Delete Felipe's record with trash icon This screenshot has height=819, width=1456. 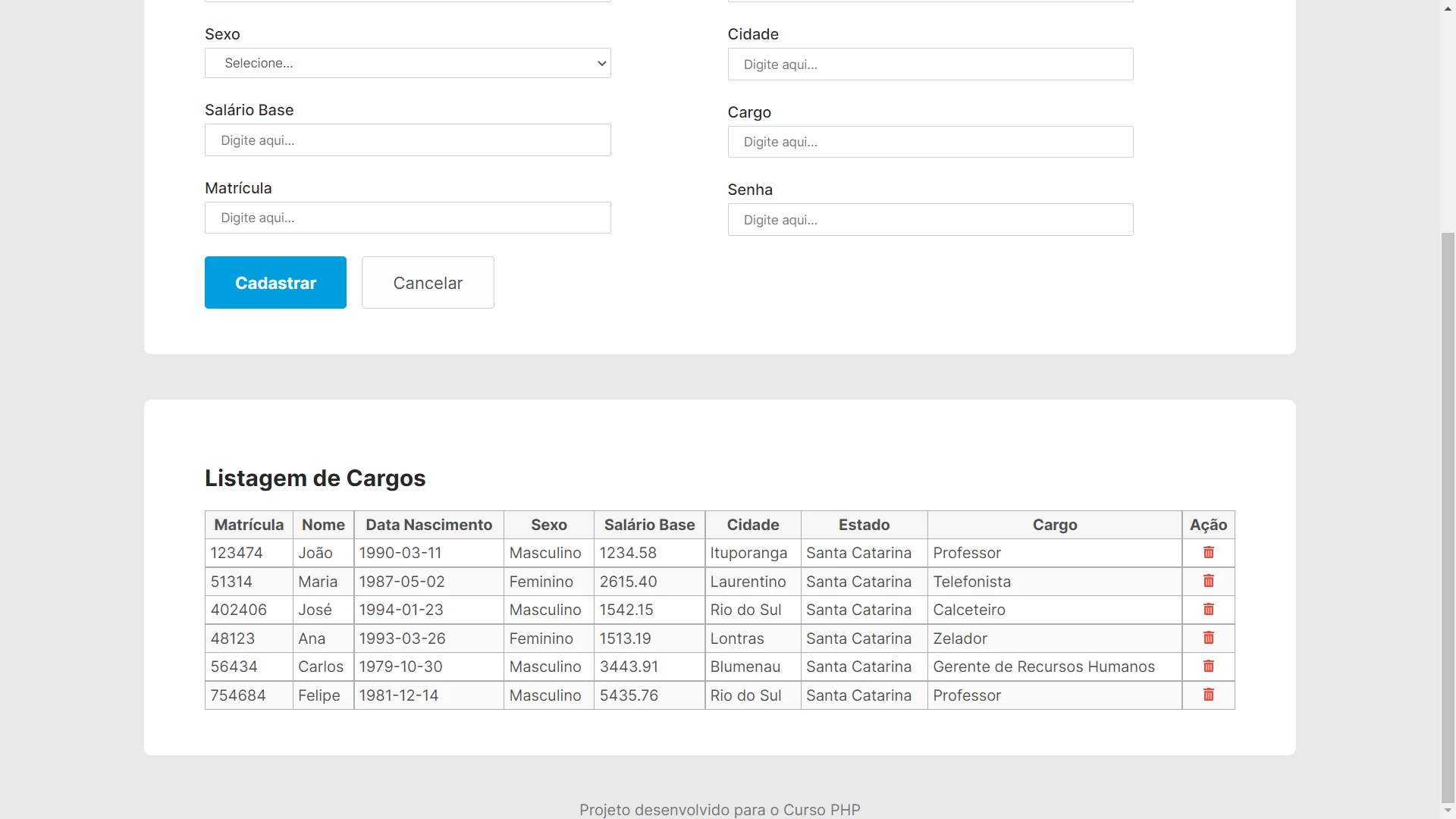point(1209,695)
